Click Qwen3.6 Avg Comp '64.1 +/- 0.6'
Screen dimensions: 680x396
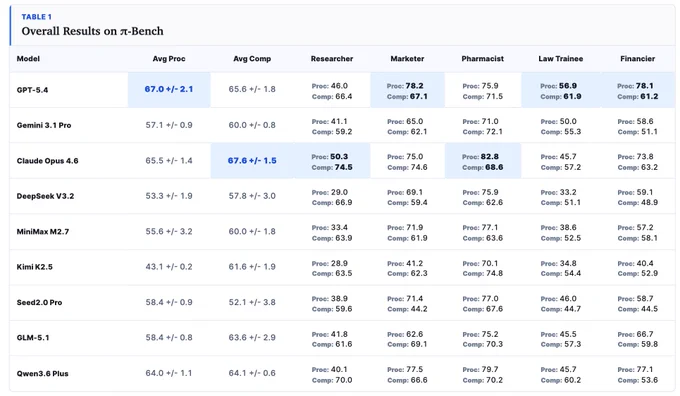click(x=252, y=373)
